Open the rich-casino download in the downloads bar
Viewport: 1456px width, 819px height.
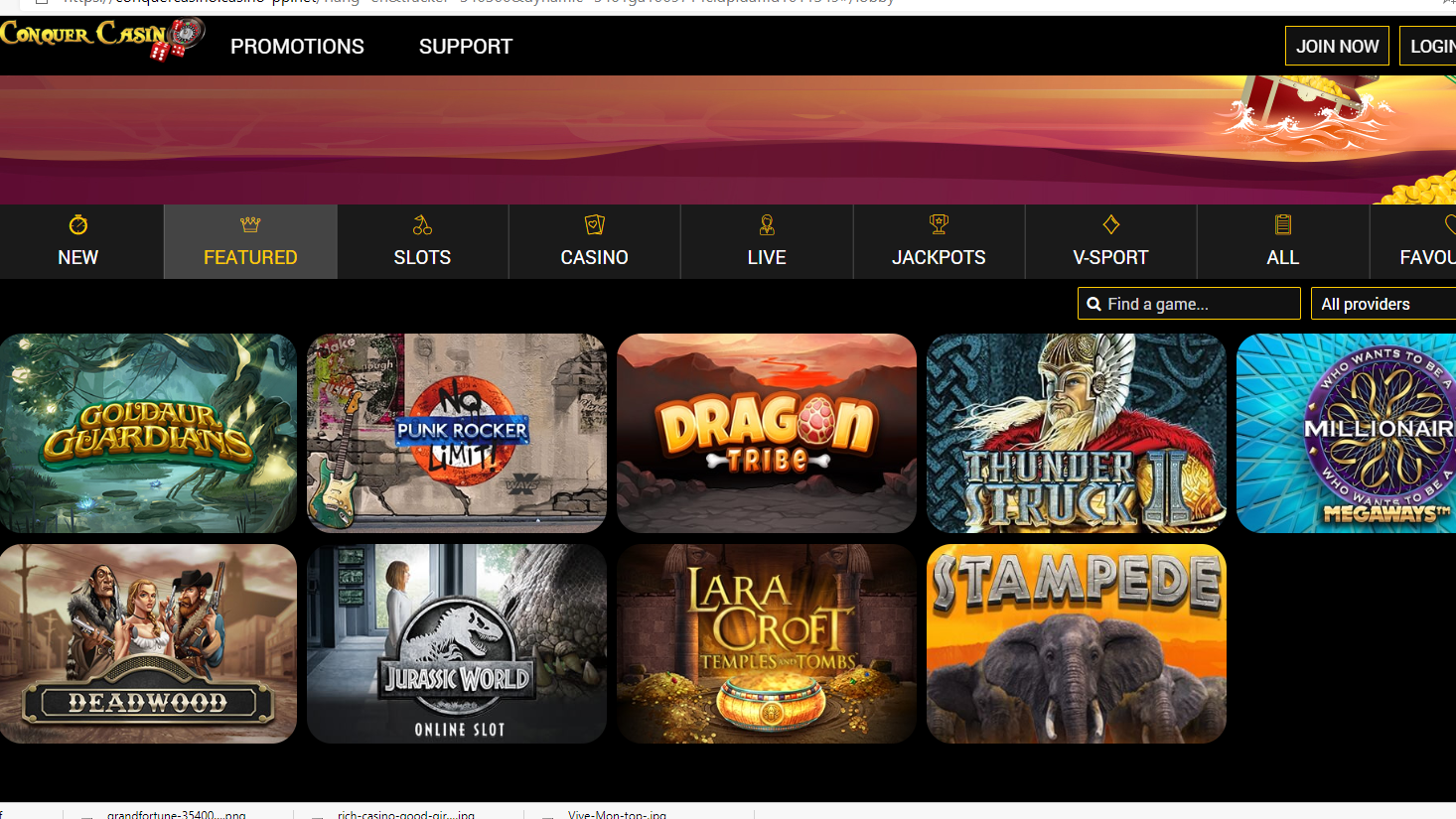click(405, 814)
